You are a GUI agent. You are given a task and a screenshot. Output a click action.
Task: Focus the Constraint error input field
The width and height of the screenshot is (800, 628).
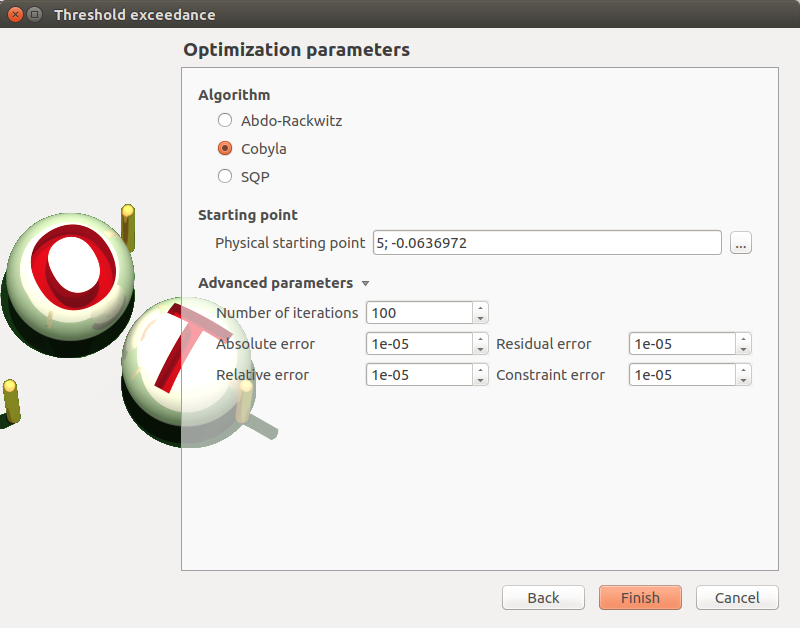(681, 375)
